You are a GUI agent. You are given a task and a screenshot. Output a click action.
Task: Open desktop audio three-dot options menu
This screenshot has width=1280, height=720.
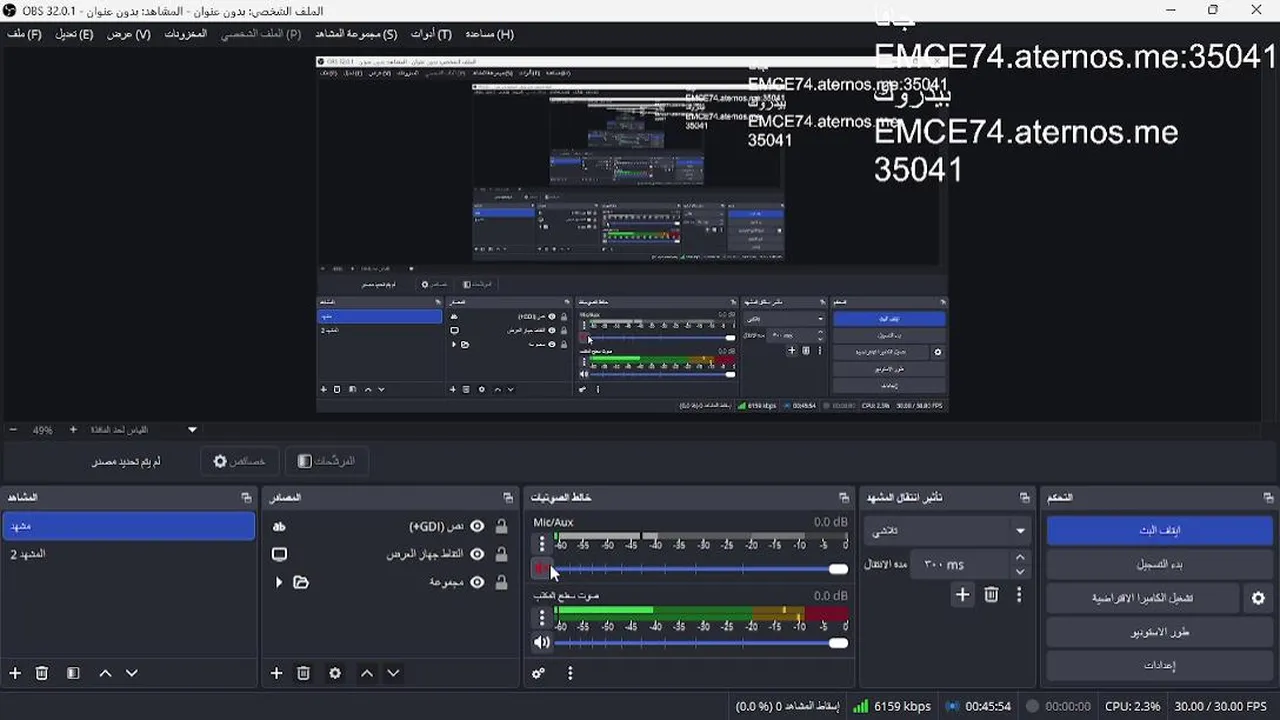tap(542, 617)
